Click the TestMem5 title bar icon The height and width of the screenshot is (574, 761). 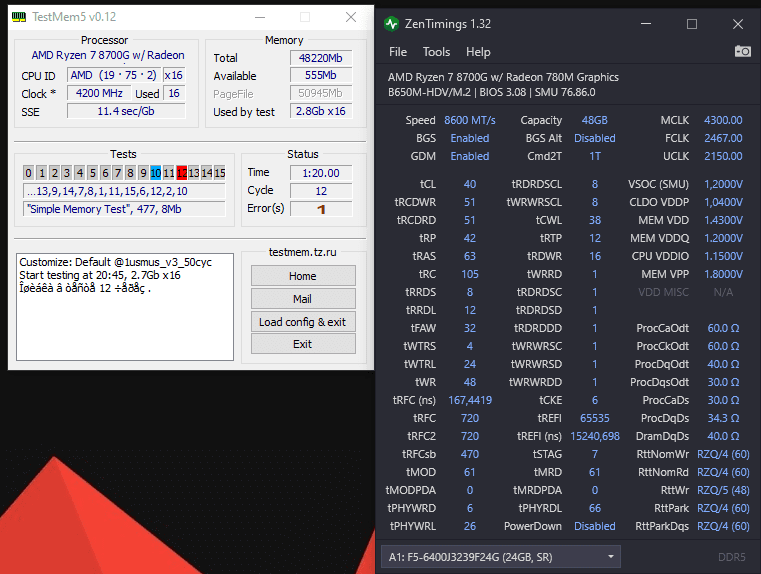19,17
